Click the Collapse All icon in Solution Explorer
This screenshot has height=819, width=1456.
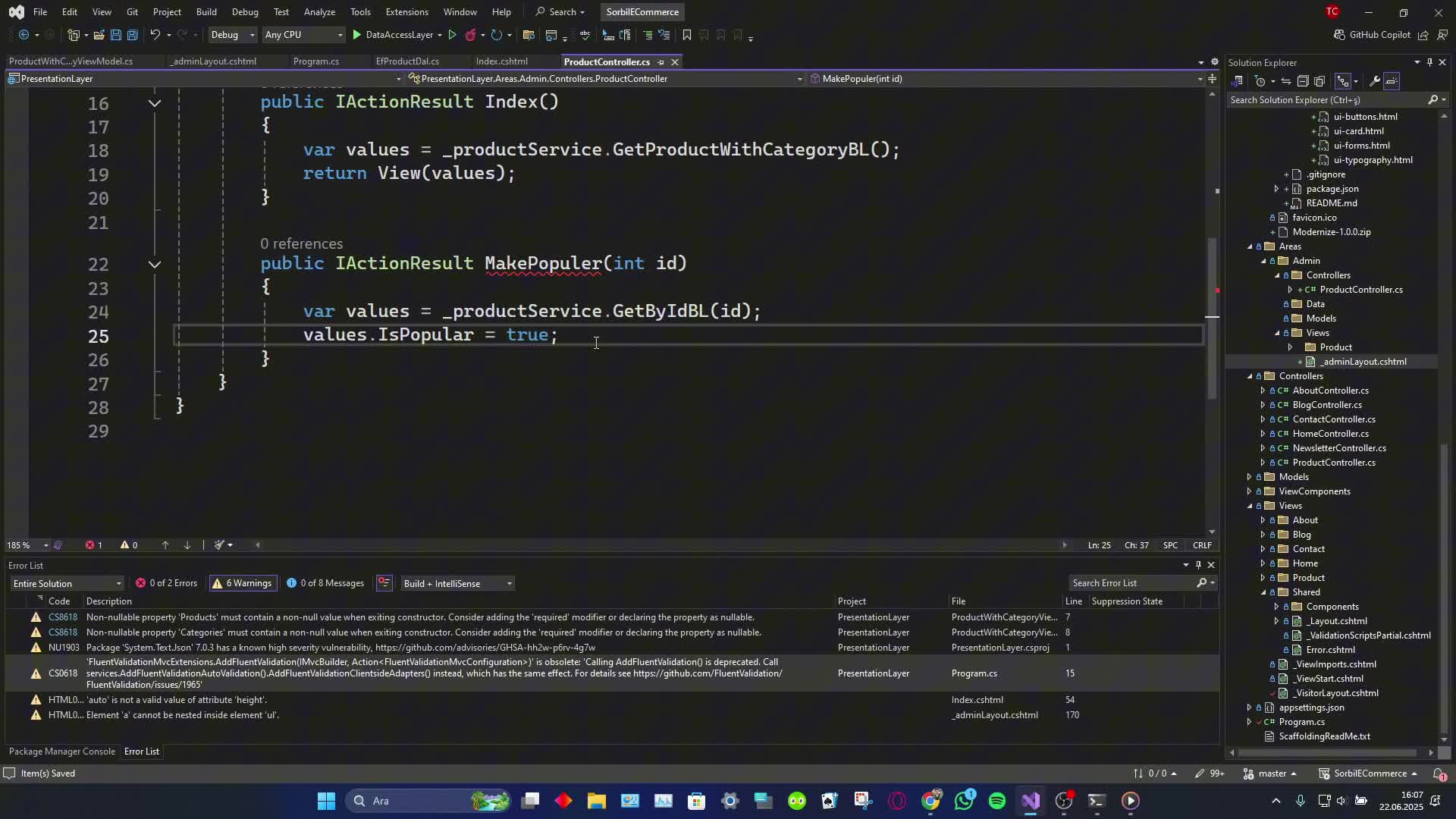(1303, 81)
